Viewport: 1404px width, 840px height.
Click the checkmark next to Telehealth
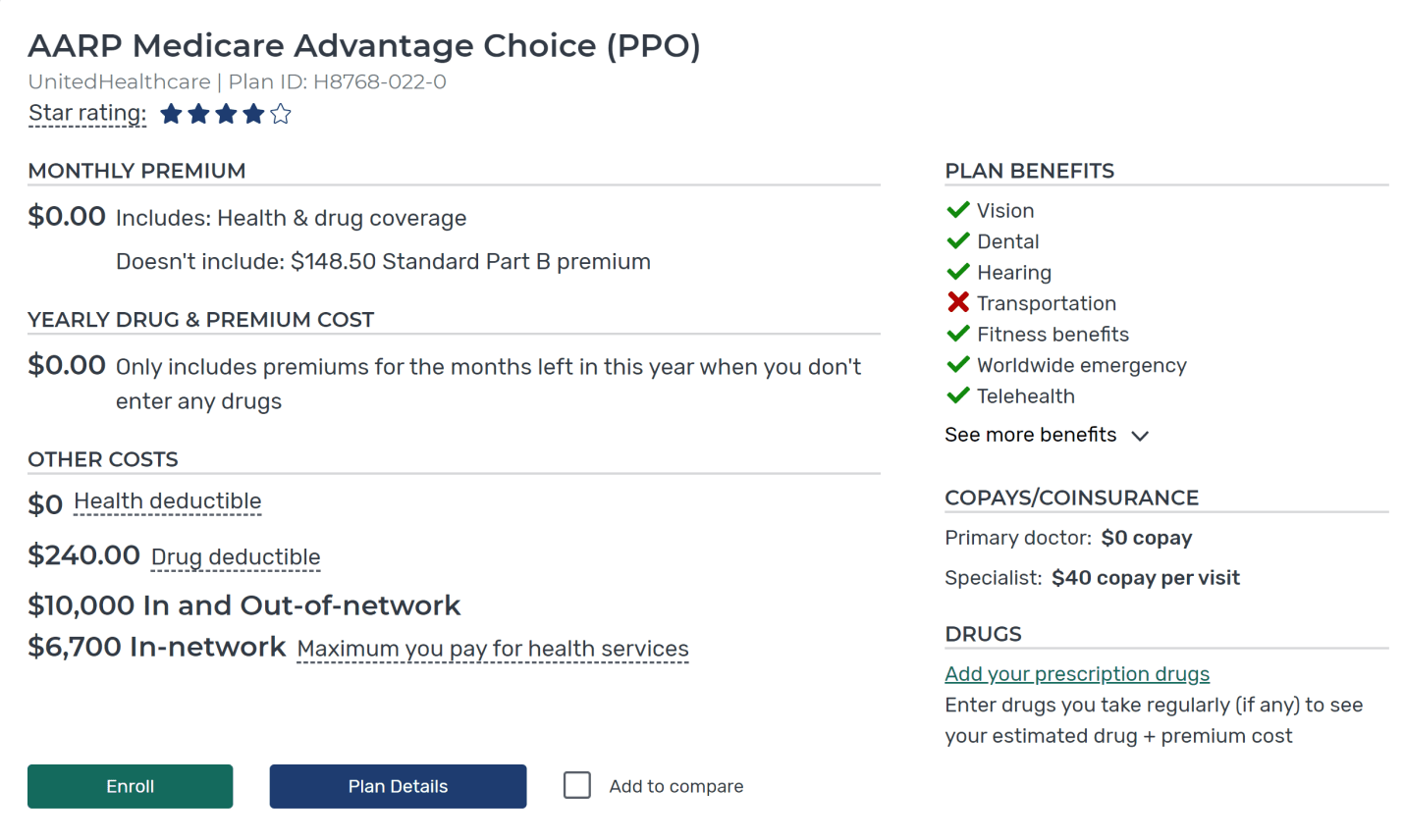(958, 395)
